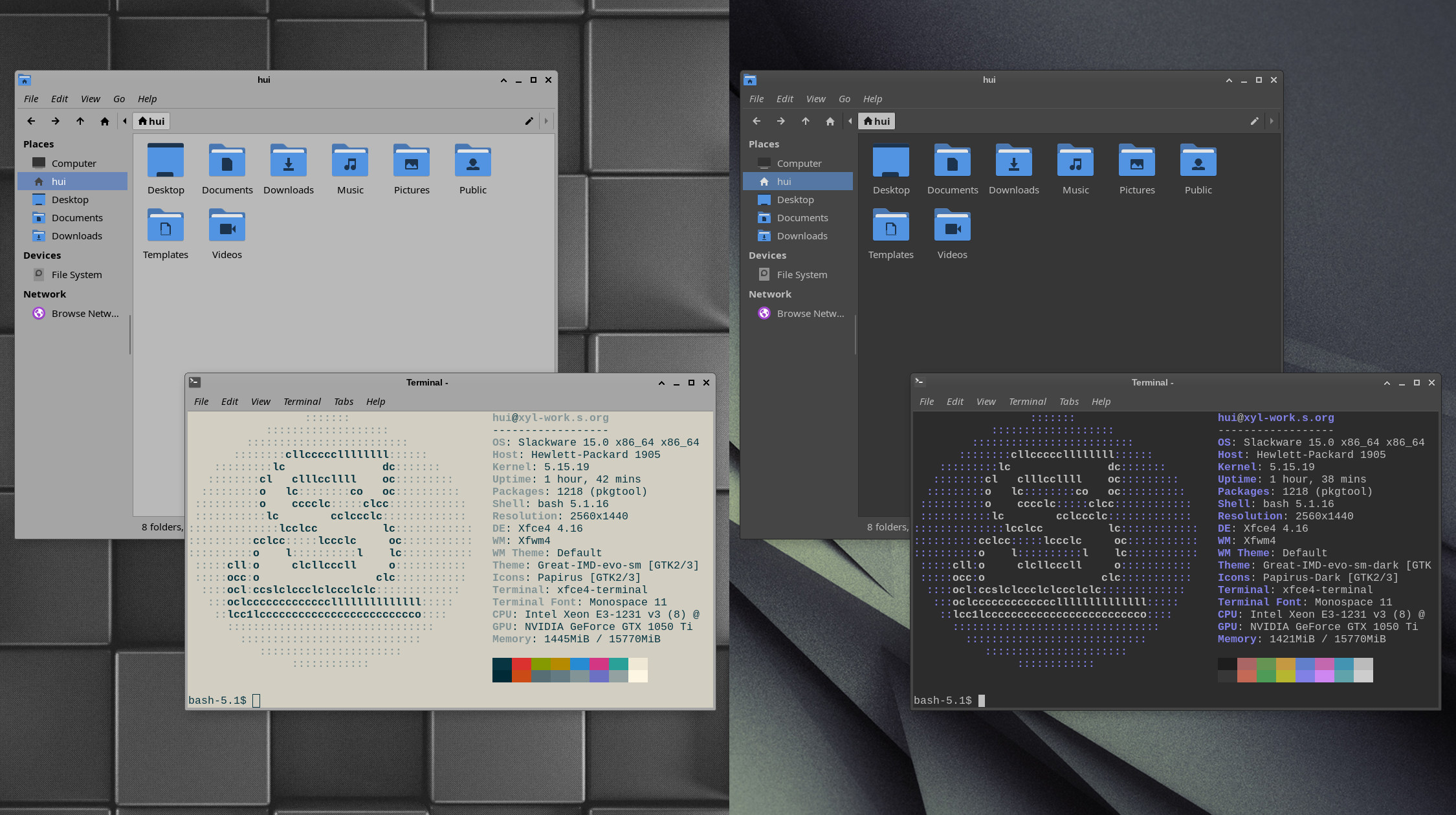Click green color block in dark terminal
The image size is (1456, 815).
[1266, 664]
